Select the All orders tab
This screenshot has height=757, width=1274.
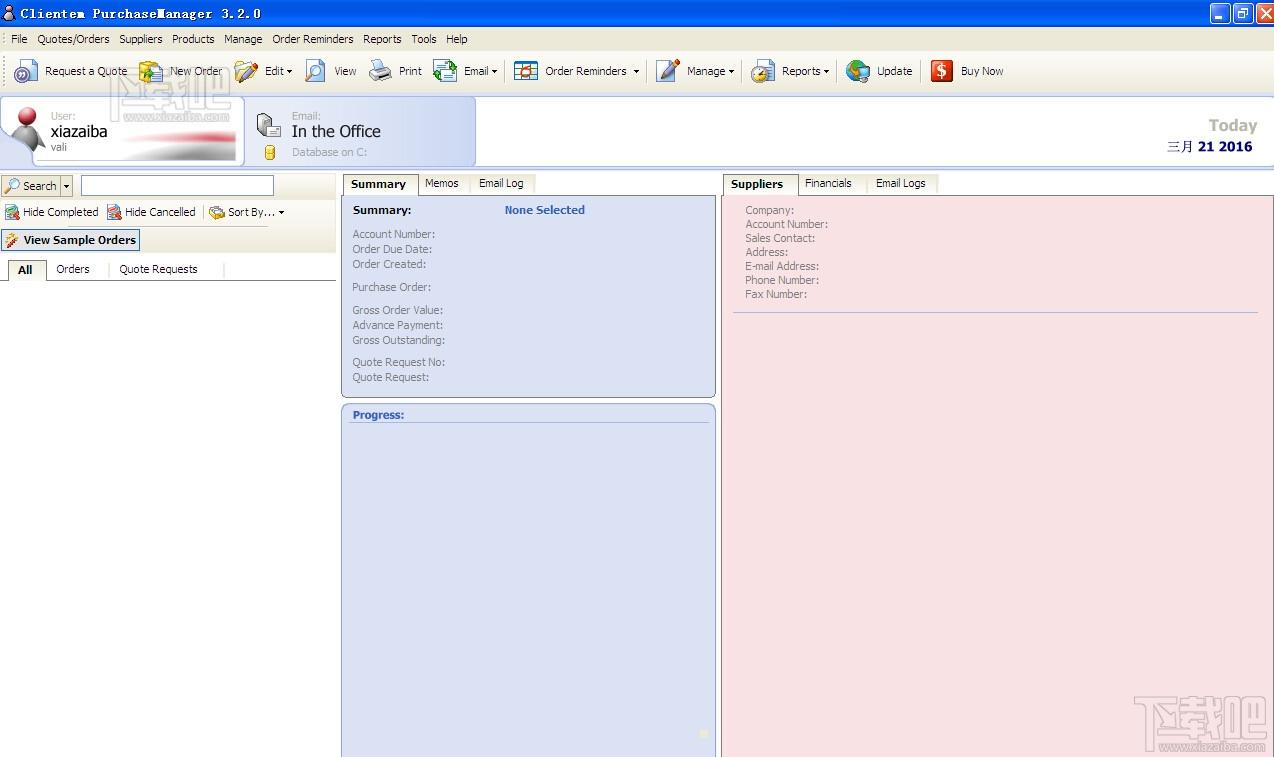tap(26, 269)
